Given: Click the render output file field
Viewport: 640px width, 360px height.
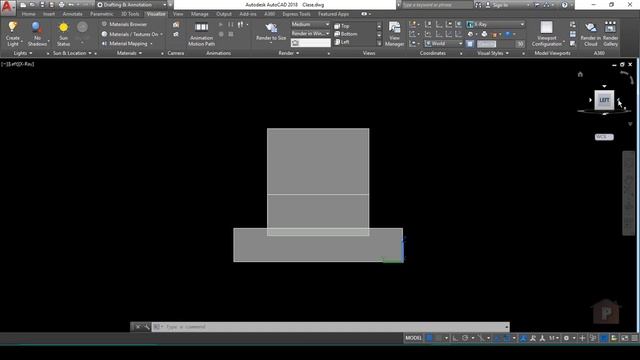Looking at the screenshot, I should pyautogui.click(x=311, y=42).
